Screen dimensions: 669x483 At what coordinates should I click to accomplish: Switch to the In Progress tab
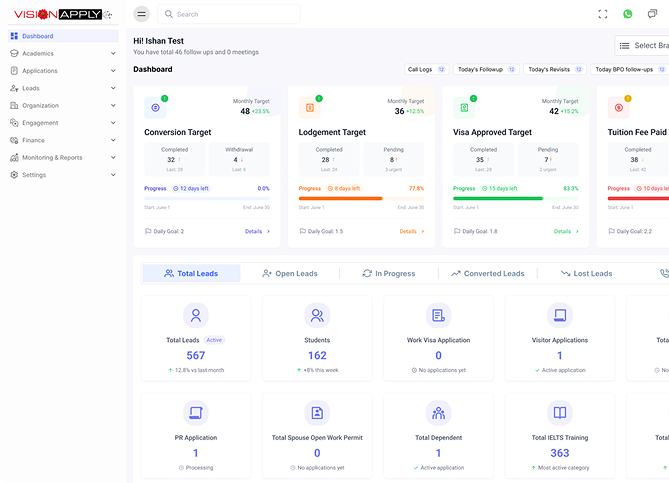coord(389,274)
